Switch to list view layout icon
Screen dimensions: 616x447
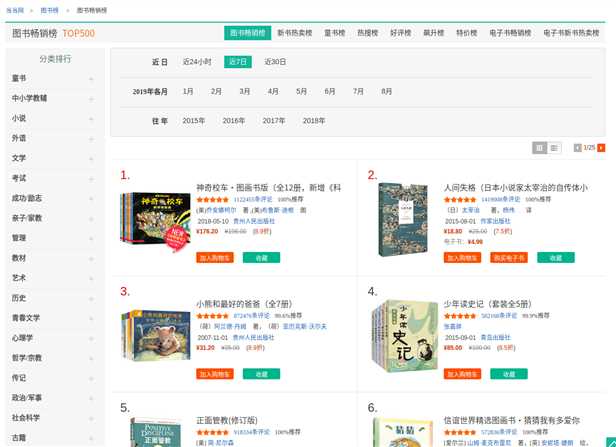click(x=554, y=148)
